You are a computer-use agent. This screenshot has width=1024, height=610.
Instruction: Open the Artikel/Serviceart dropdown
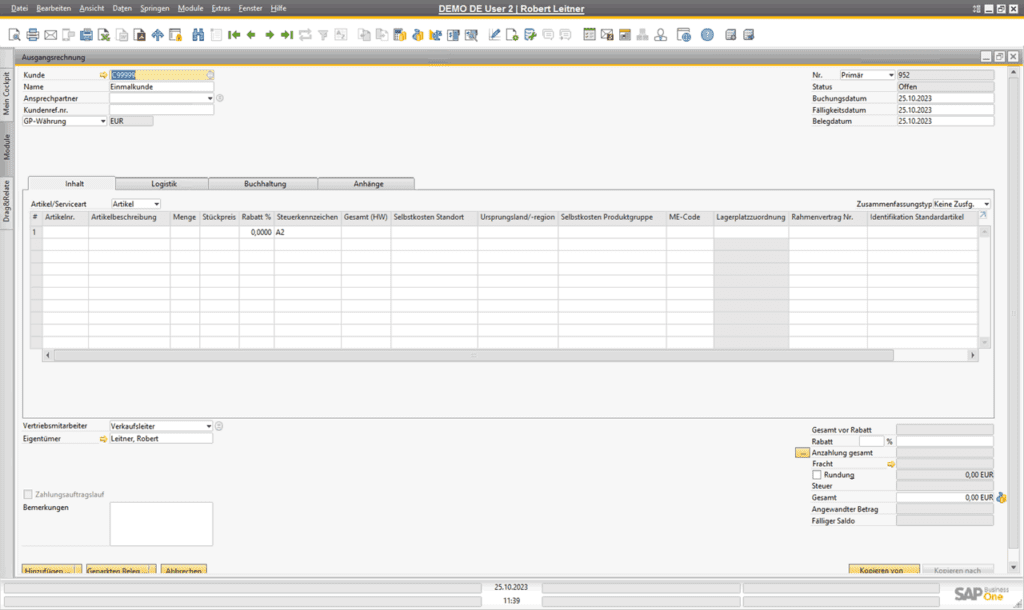pos(156,204)
